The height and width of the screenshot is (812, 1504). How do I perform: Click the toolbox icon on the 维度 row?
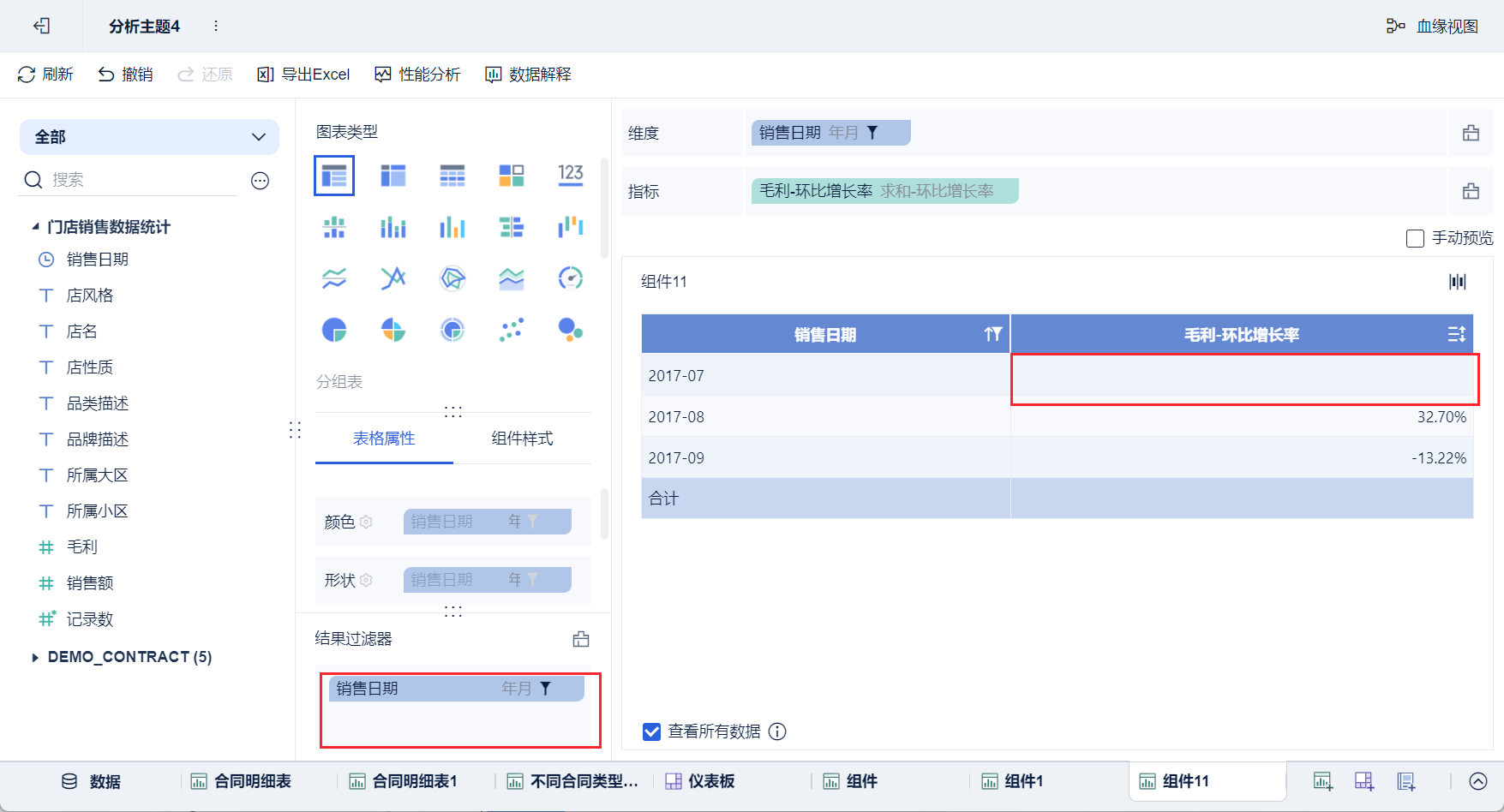point(1471,133)
